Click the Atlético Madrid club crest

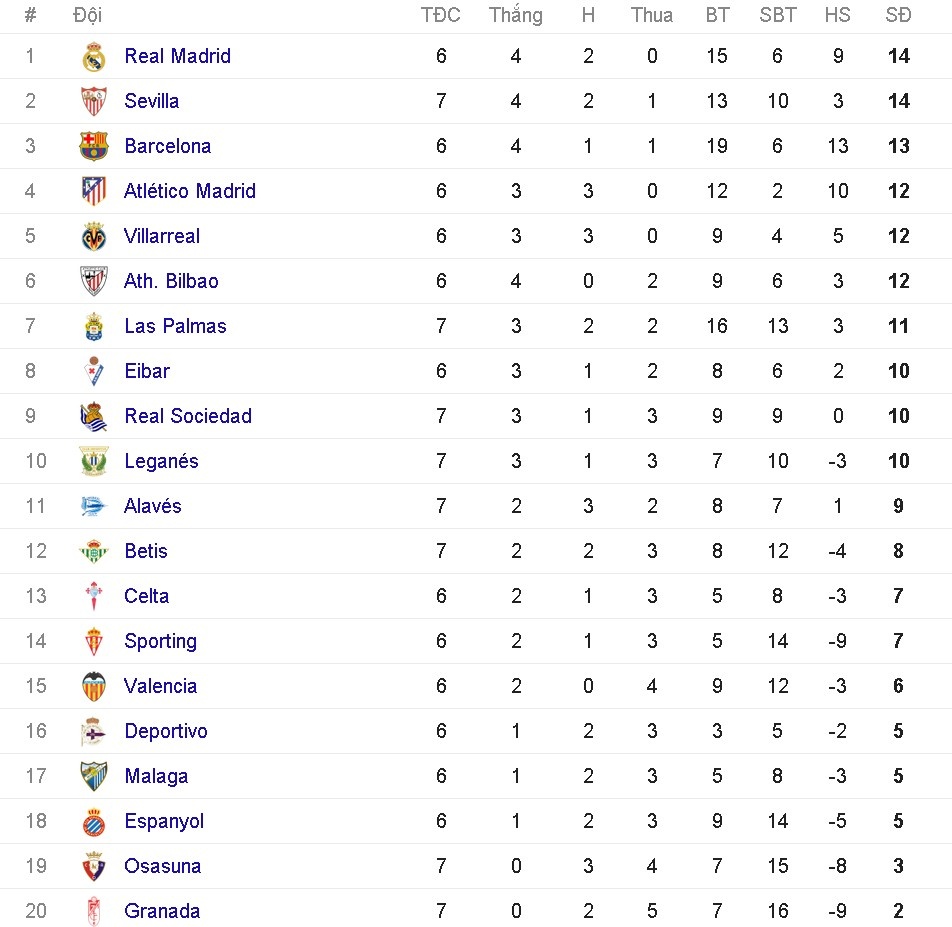point(93,191)
